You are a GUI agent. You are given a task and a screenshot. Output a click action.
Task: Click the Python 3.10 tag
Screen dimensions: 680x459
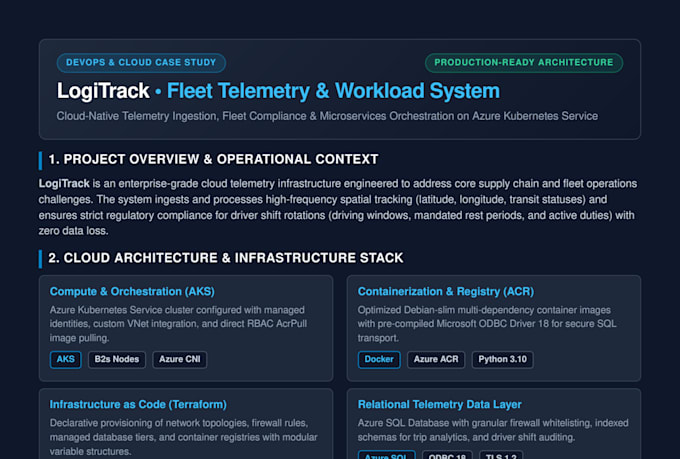click(502, 359)
